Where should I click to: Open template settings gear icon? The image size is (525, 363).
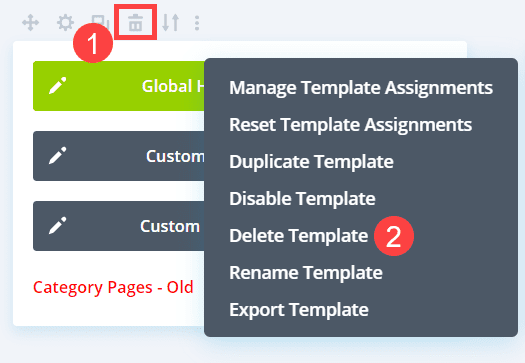[x=65, y=23]
